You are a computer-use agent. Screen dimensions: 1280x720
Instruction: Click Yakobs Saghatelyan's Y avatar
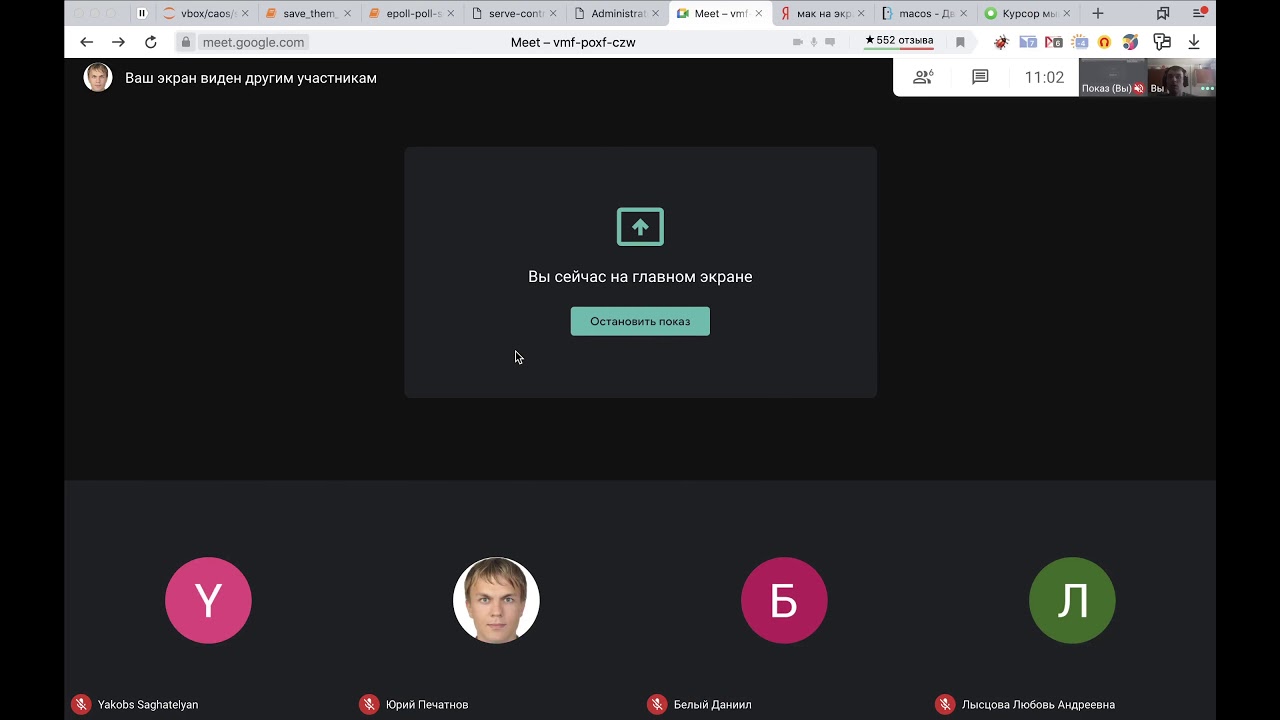pyautogui.click(x=208, y=600)
